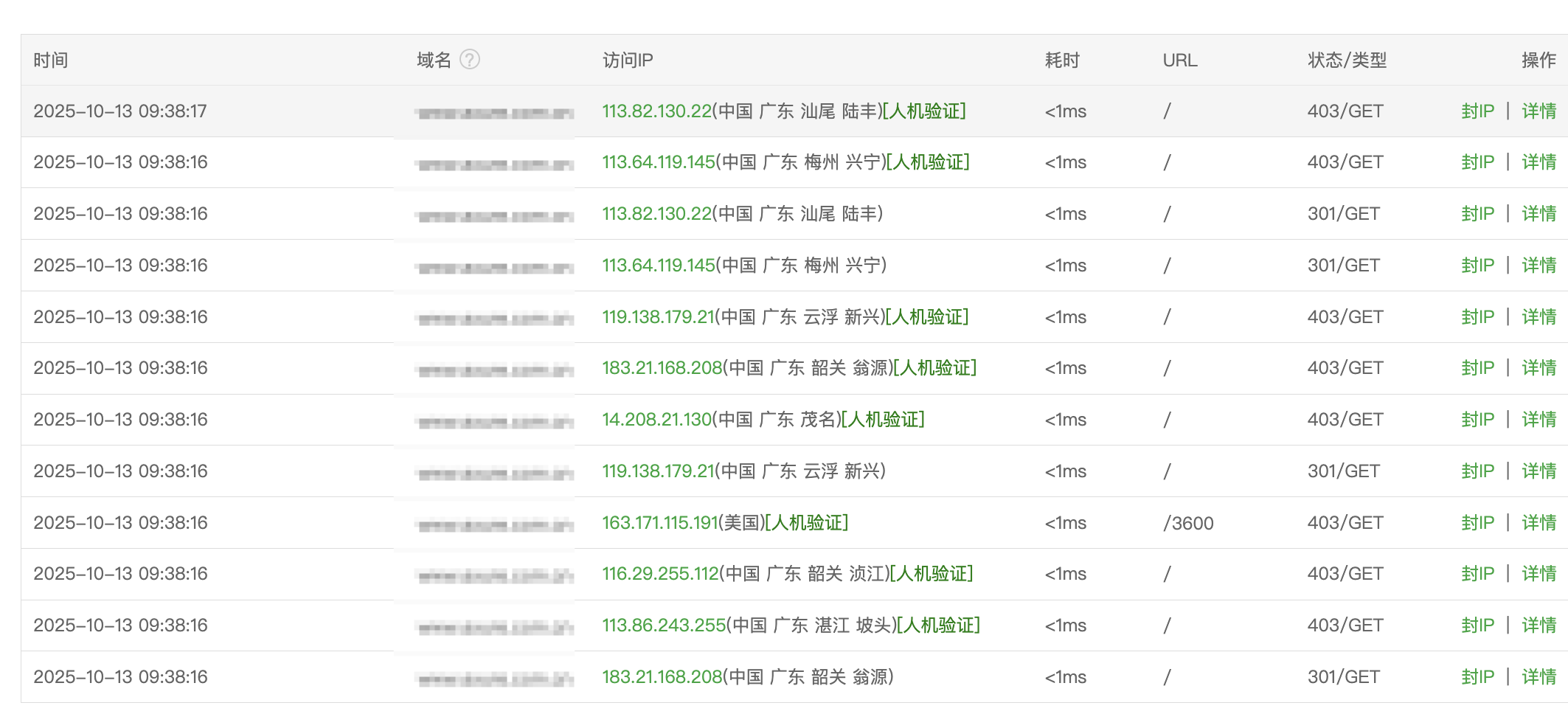Open 详情 for the 14.208.21.130 row
The height and width of the screenshot is (714, 1568).
[1538, 420]
